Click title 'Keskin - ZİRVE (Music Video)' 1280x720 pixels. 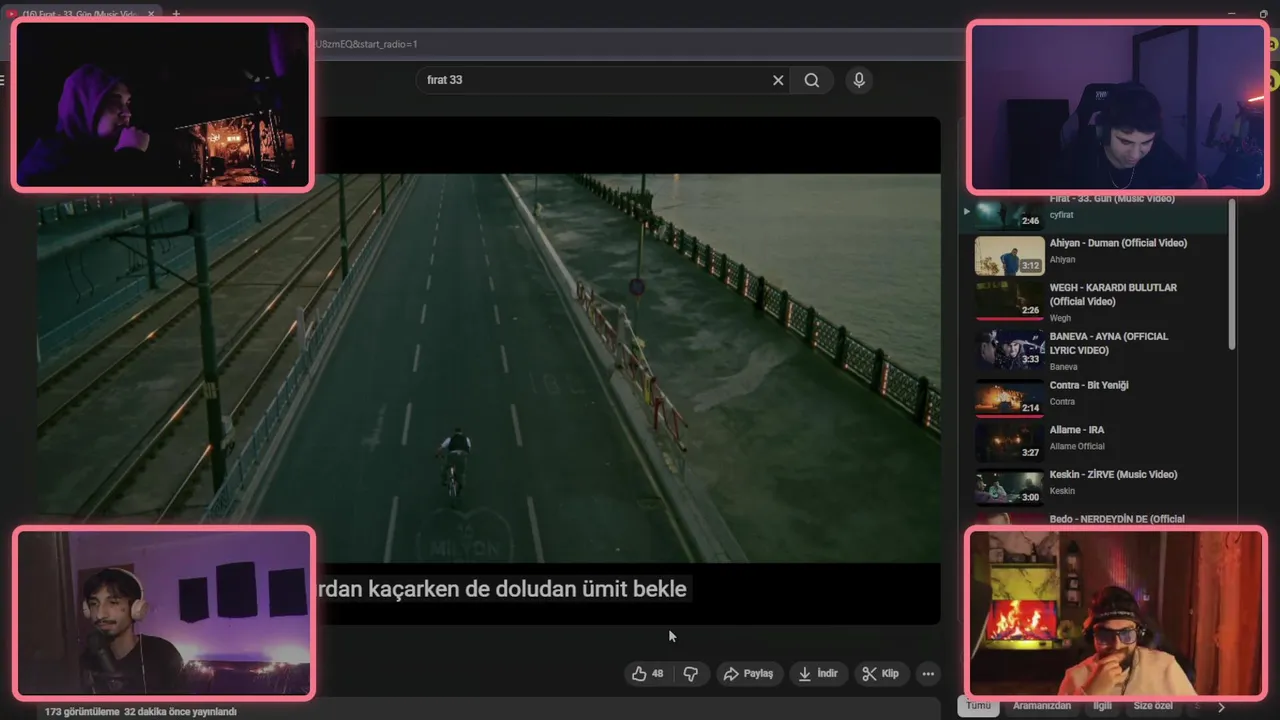[x=1113, y=474]
